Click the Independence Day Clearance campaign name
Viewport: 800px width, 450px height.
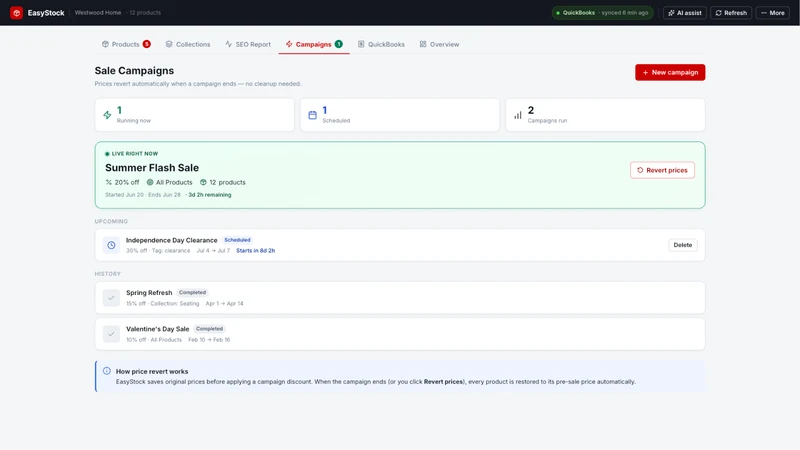pos(171,240)
